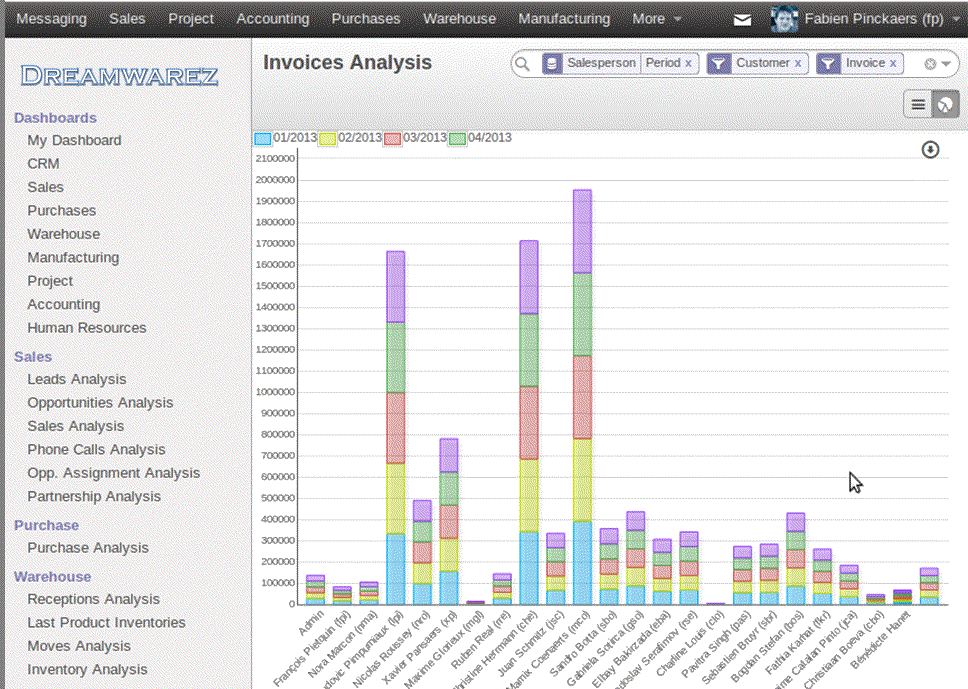Click the Customer filter funnel icon
968x689 pixels.
pos(718,64)
